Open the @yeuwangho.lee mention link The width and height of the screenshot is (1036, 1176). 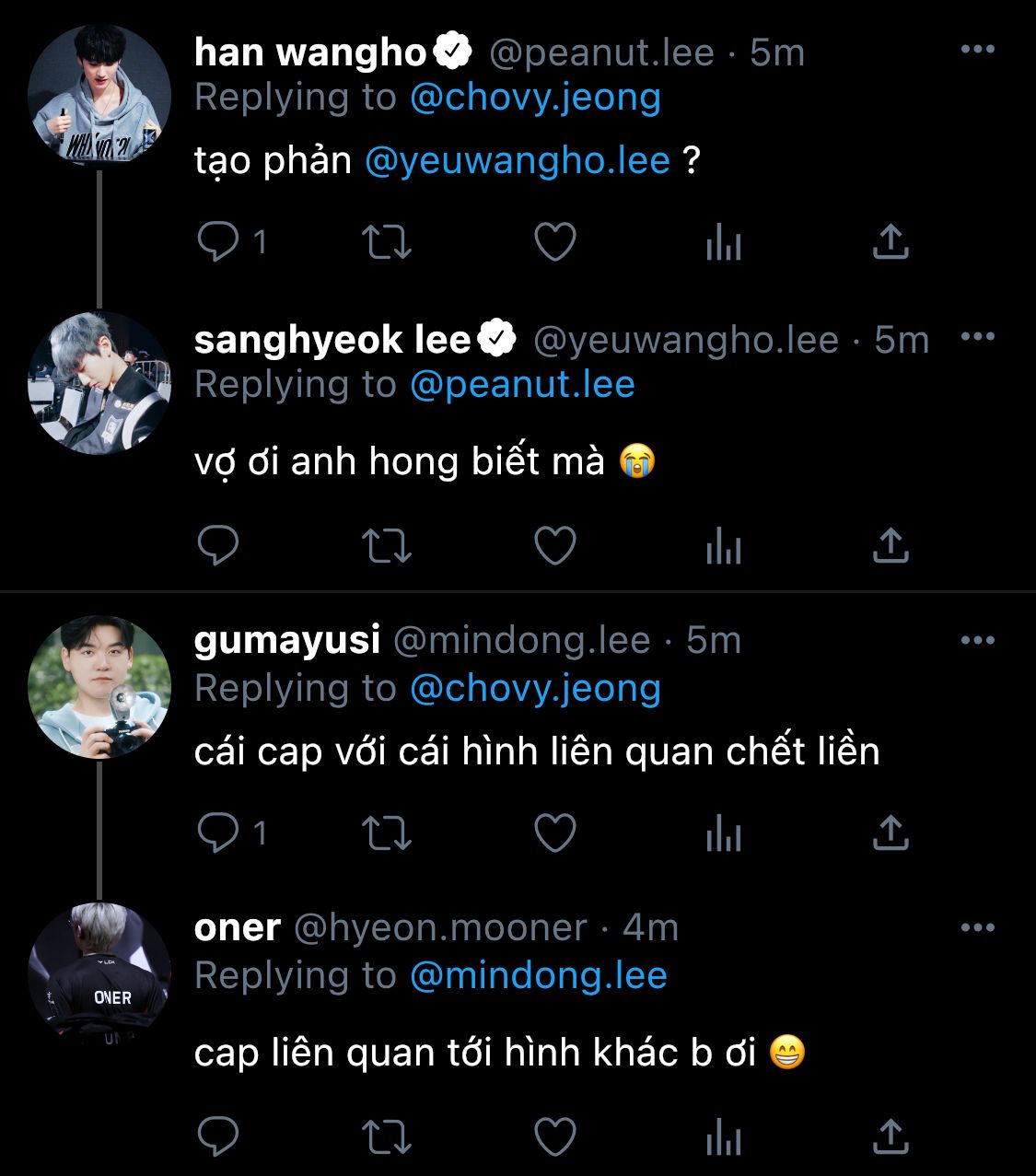[x=518, y=161]
